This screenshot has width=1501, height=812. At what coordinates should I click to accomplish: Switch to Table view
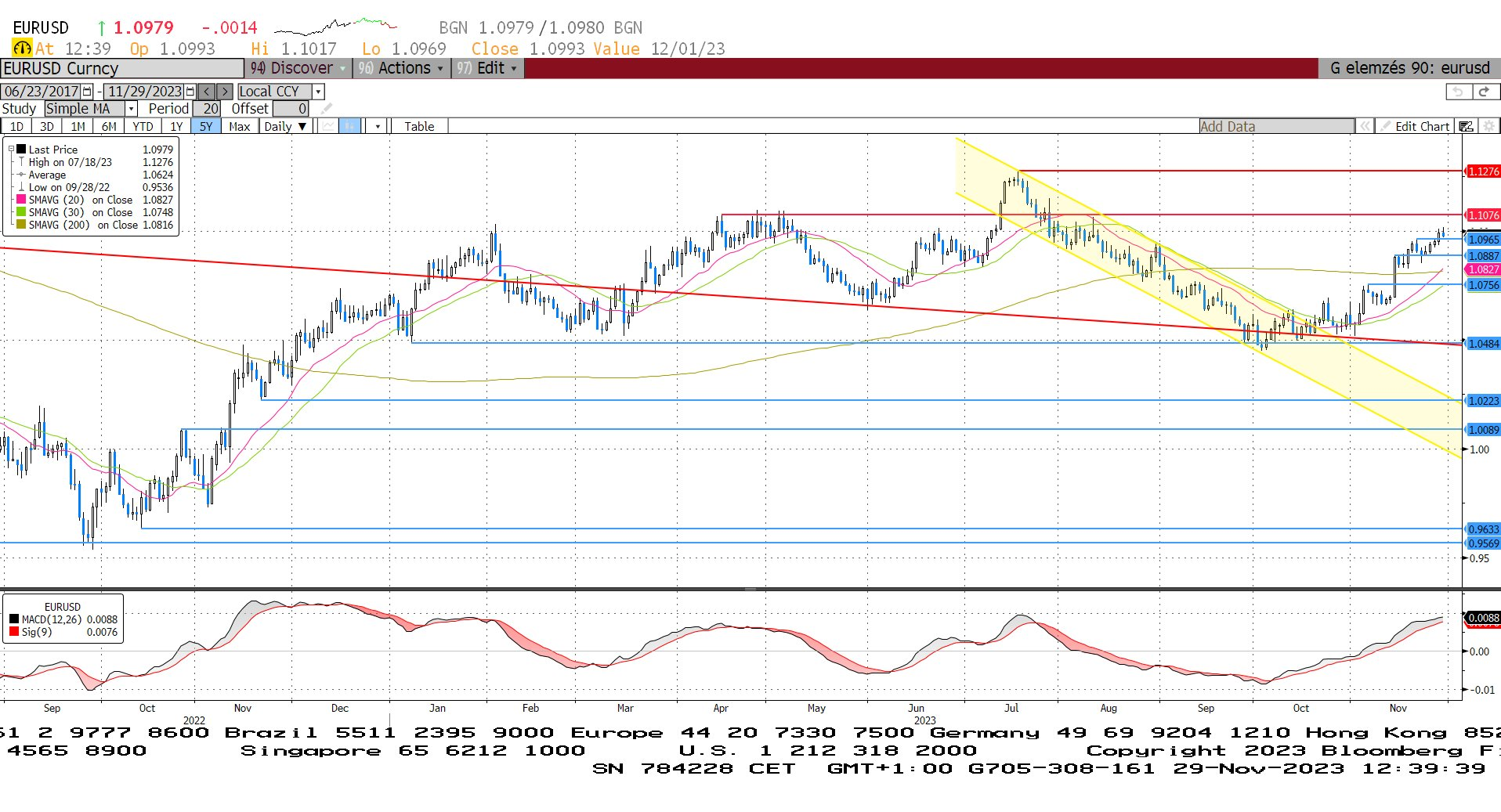(419, 126)
